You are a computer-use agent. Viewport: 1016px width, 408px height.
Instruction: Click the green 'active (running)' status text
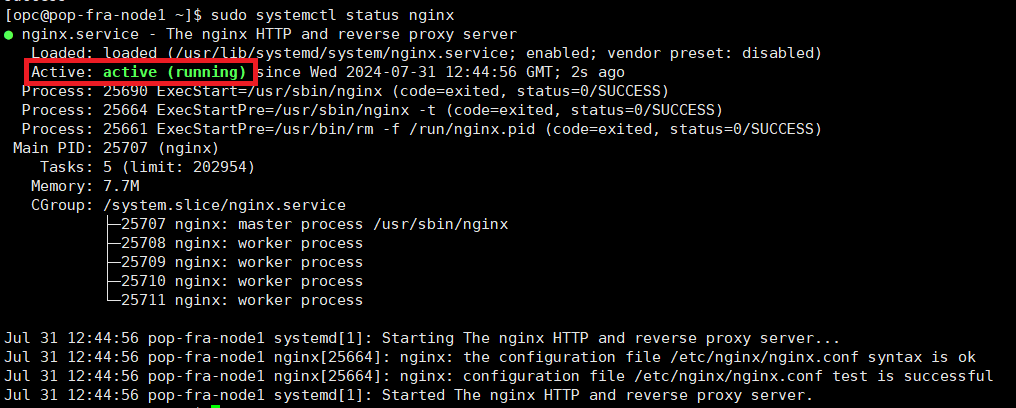[175, 72]
